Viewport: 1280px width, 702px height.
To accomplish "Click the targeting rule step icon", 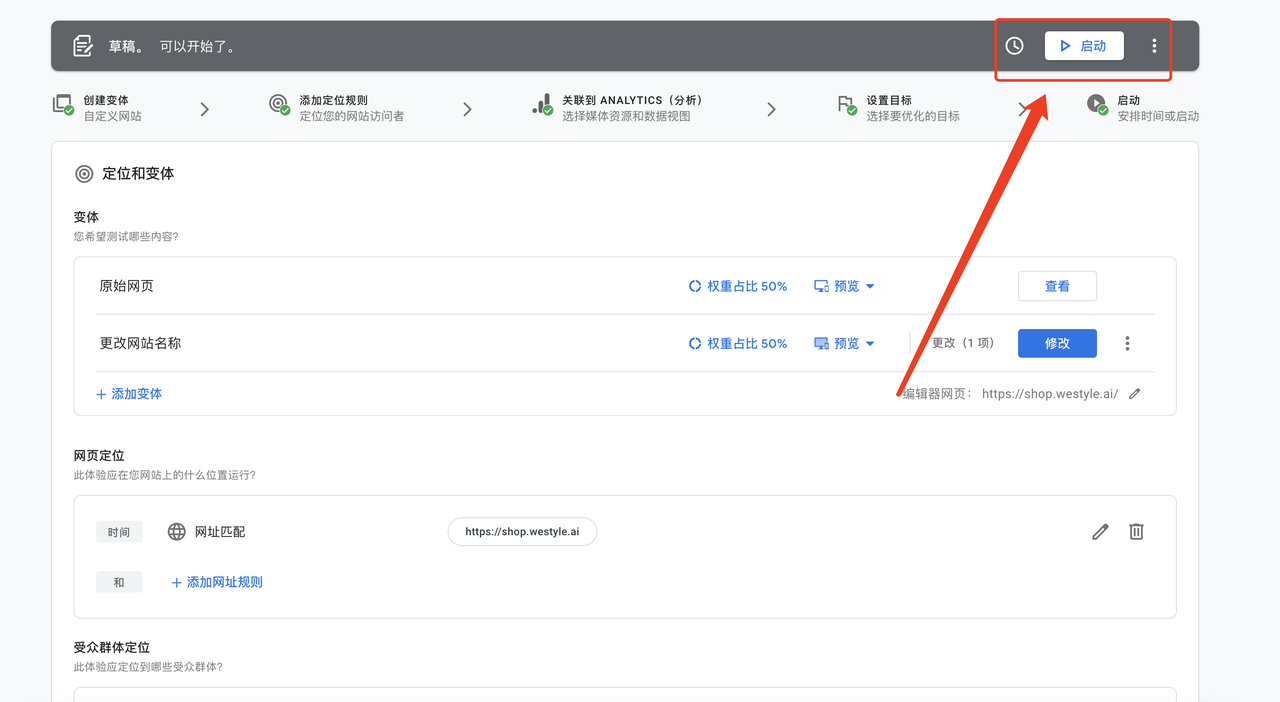I will (279, 105).
